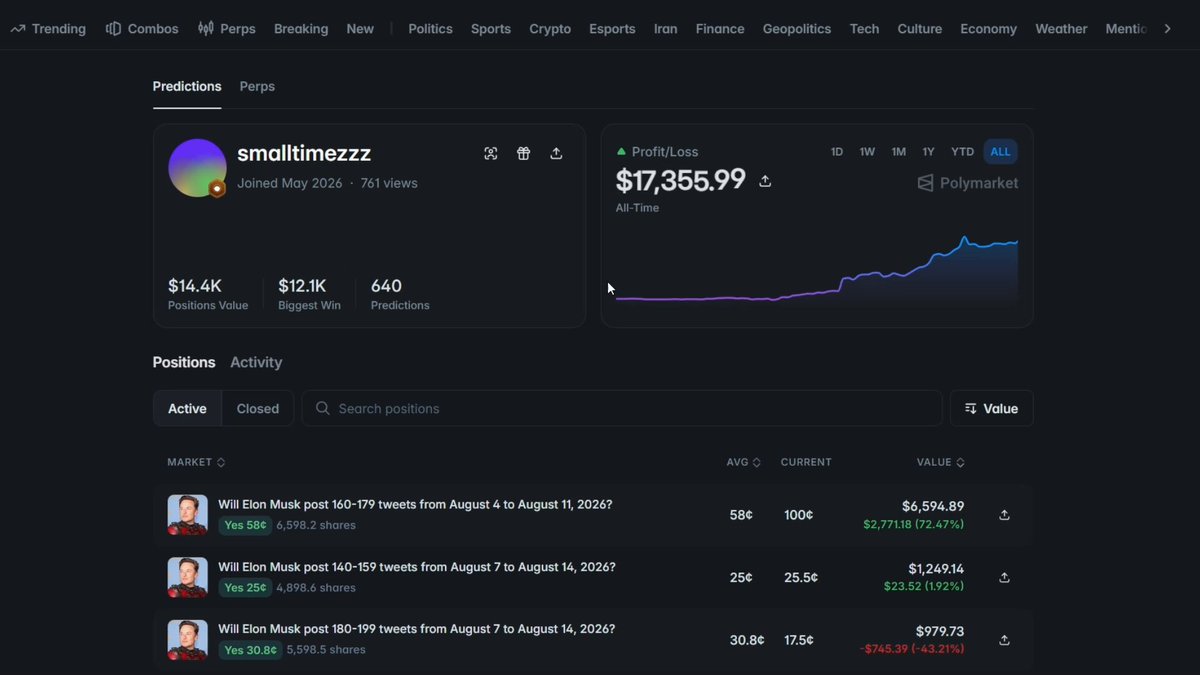Open the 180-199 tweets market title
This screenshot has width=1200, height=675.
[x=417, y=629]
